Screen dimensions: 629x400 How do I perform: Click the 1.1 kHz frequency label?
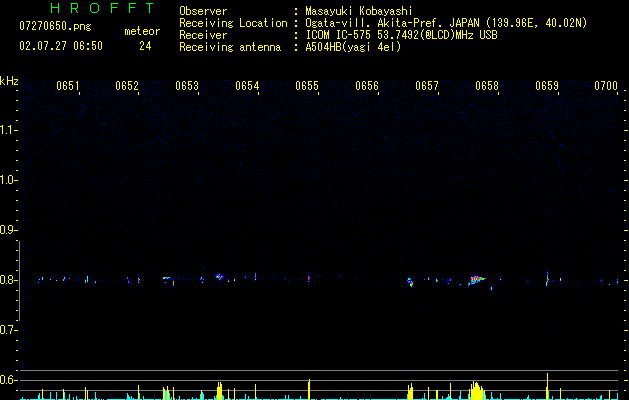[8, 130]
